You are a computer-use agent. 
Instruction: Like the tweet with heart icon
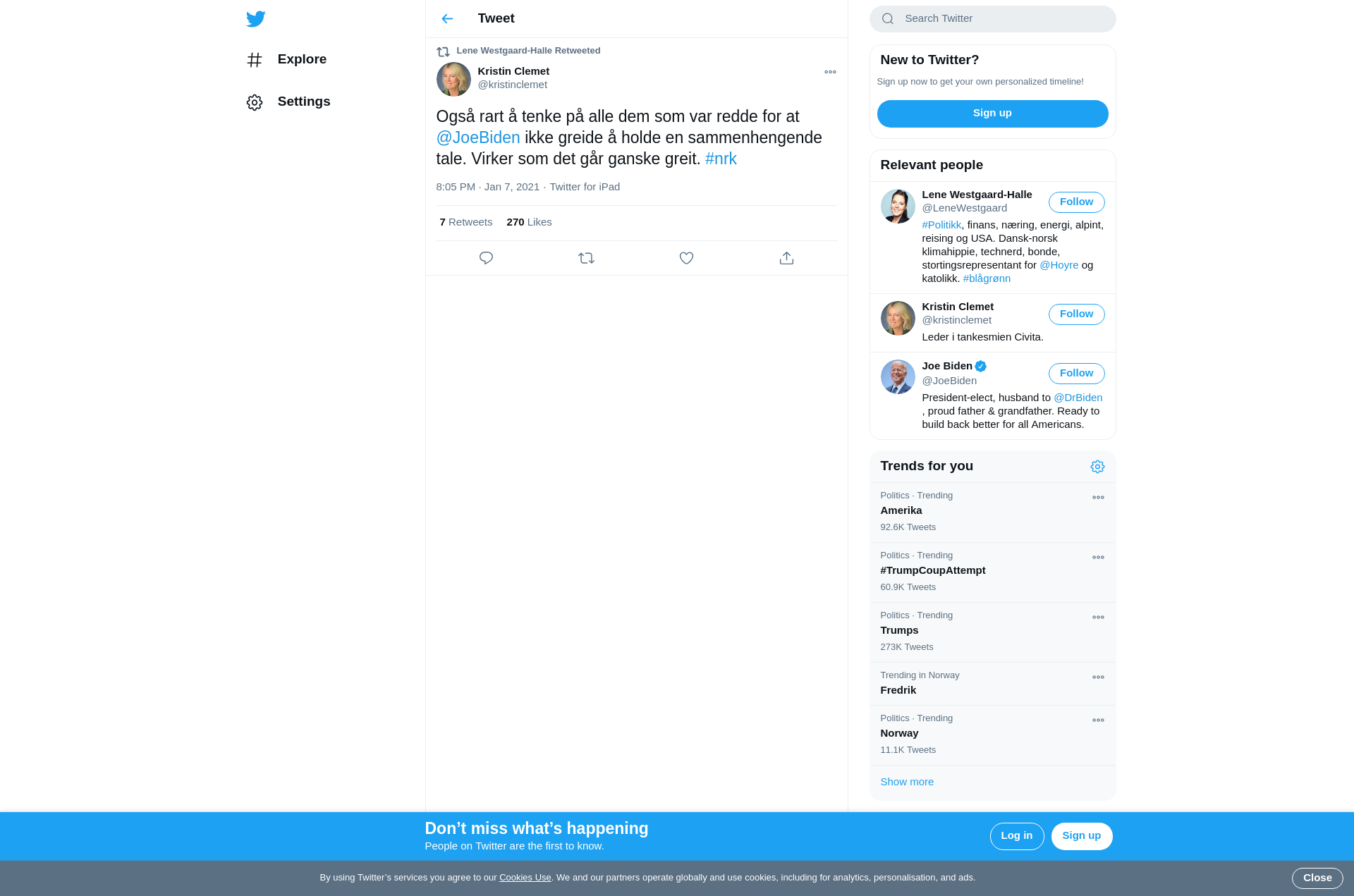[x=686, y=258]
